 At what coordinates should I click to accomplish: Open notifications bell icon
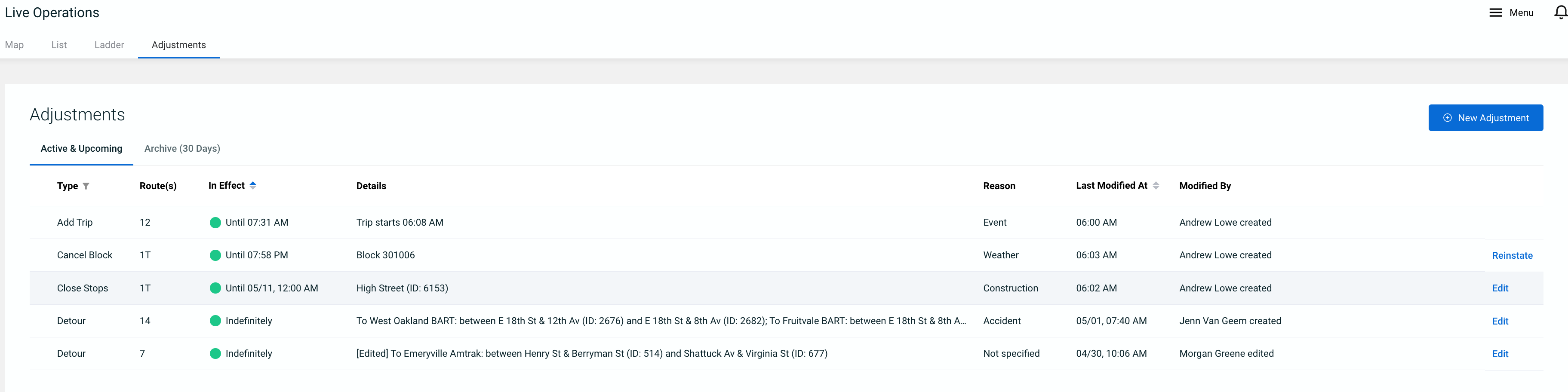tap(1561, 13)
